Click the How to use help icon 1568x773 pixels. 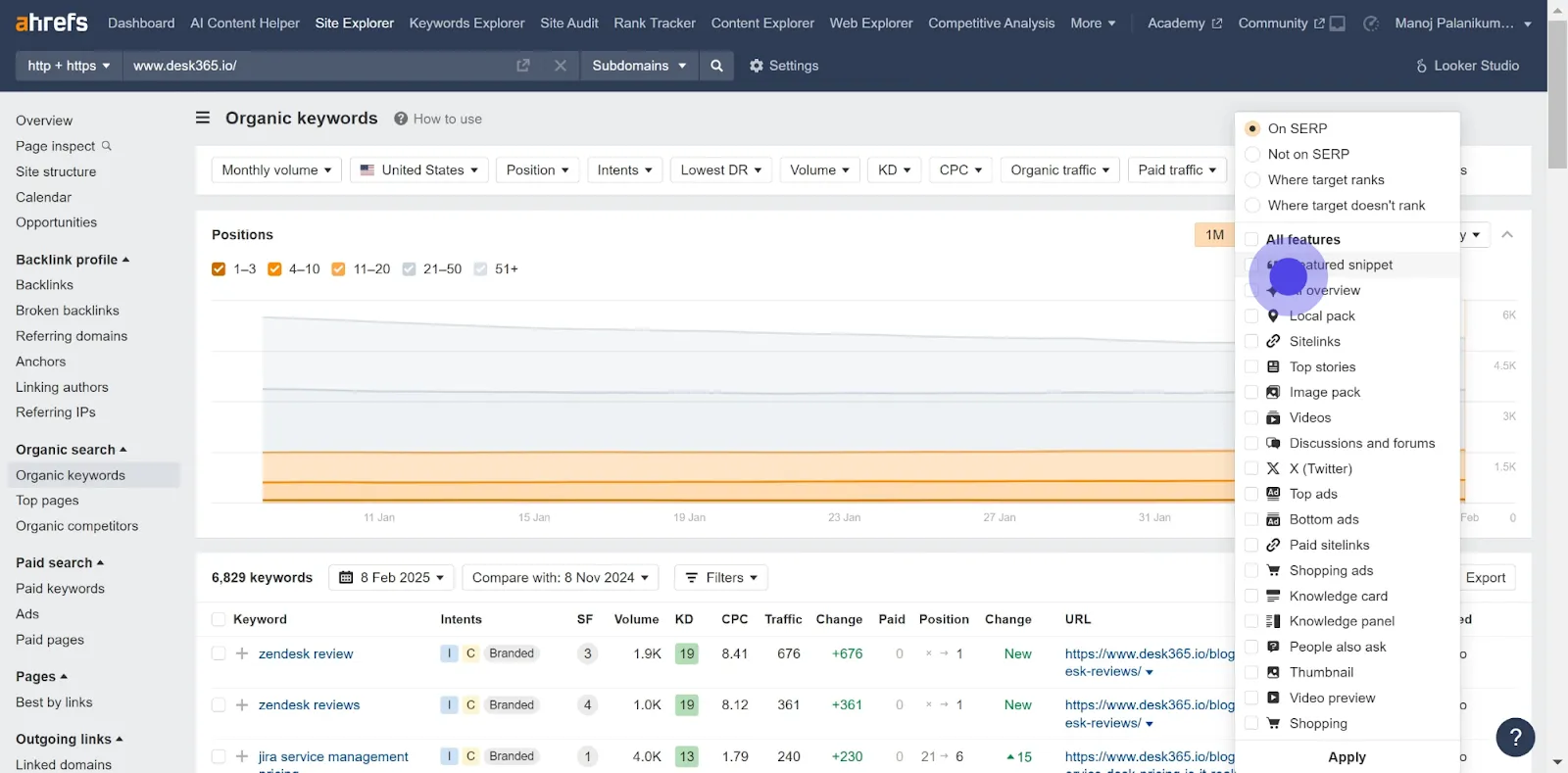[401, 119]
